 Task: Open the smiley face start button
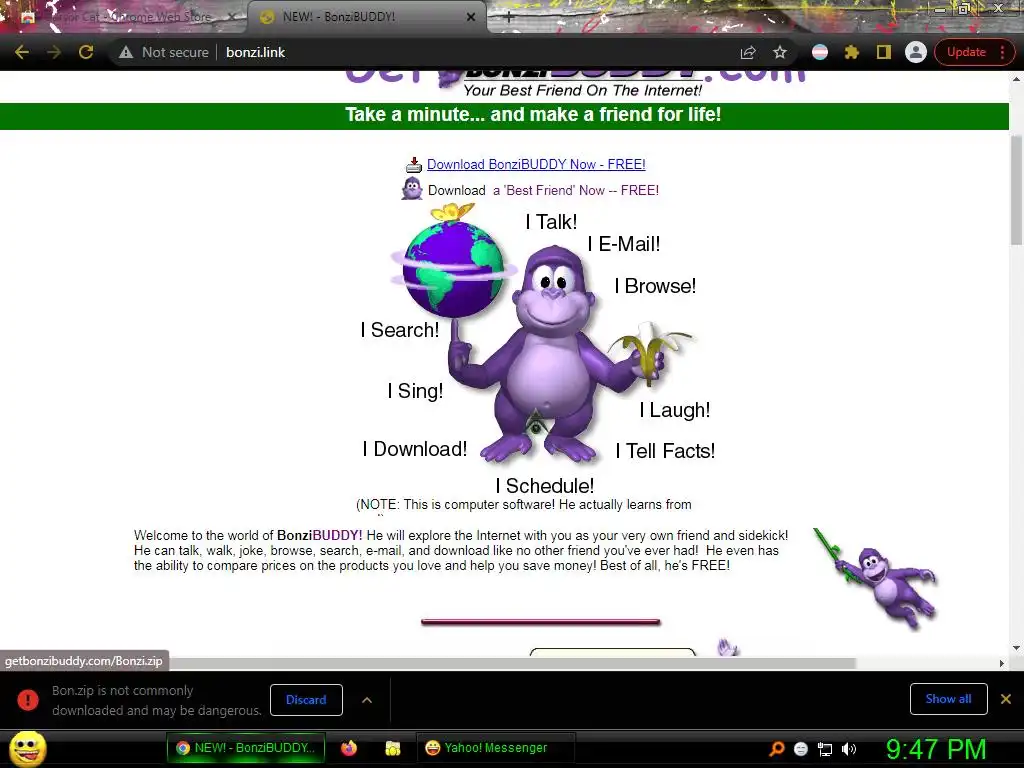coord(27,748)
